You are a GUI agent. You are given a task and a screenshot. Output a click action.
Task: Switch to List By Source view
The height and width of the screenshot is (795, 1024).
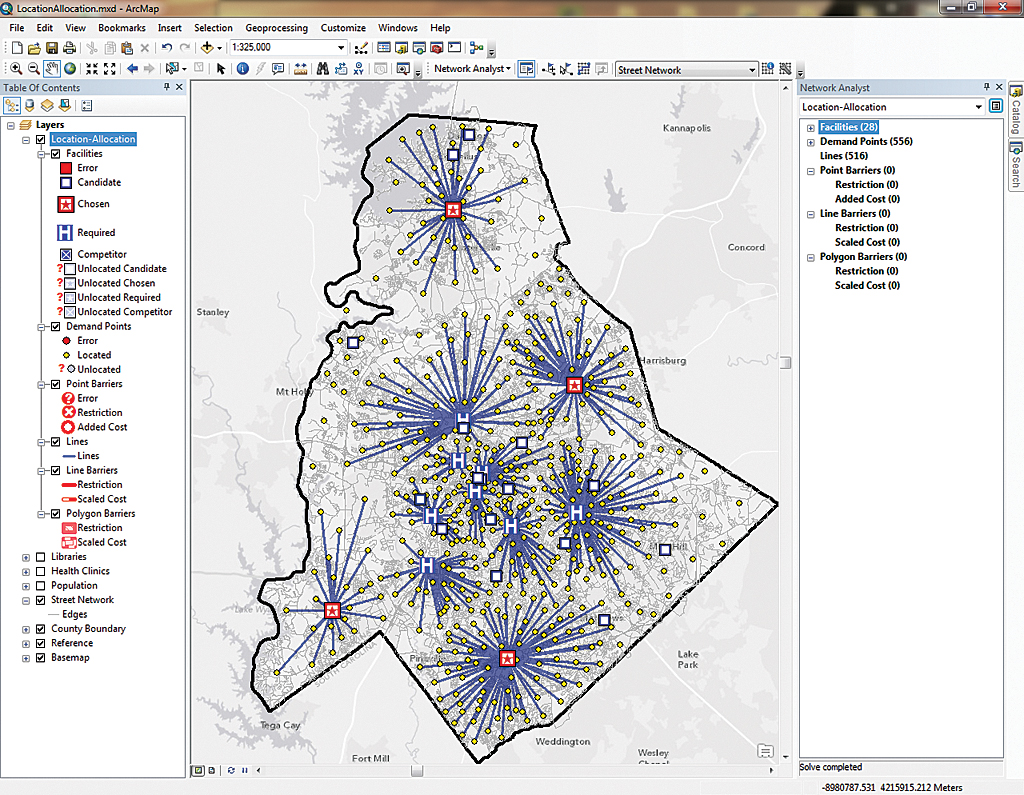click(x=28, y=105)
